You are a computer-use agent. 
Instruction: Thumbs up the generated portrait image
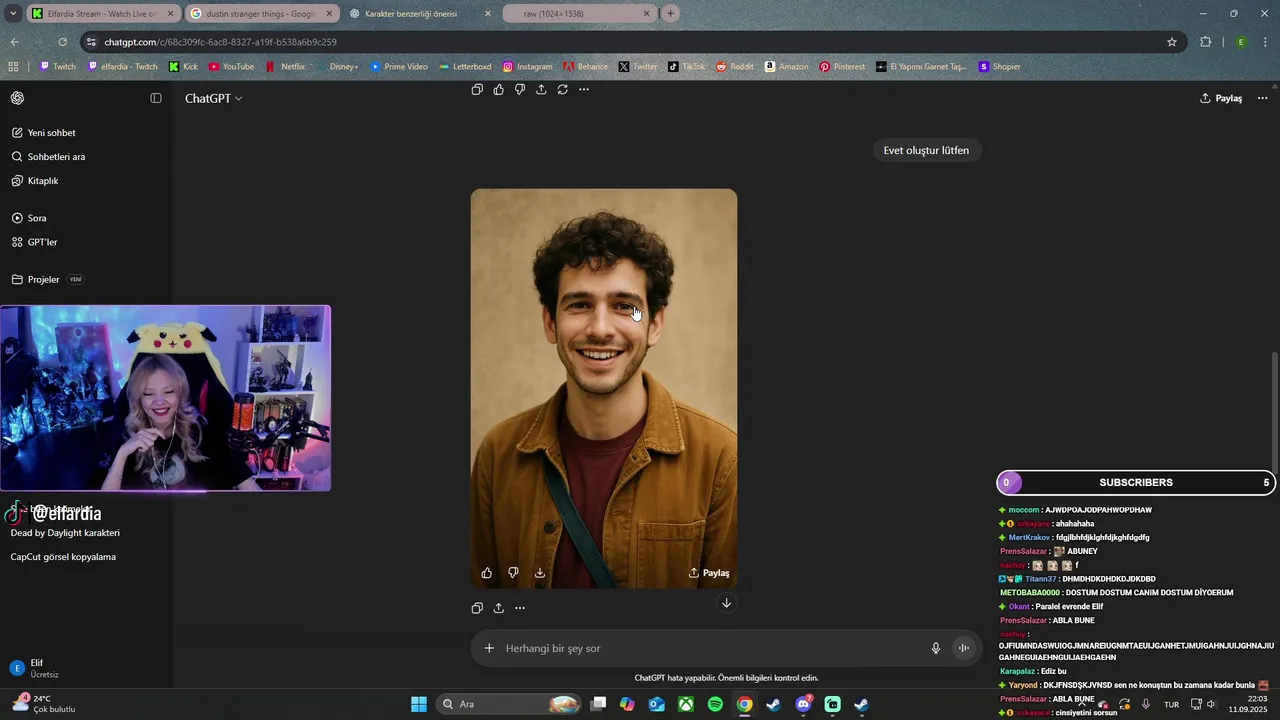point(487,573)
